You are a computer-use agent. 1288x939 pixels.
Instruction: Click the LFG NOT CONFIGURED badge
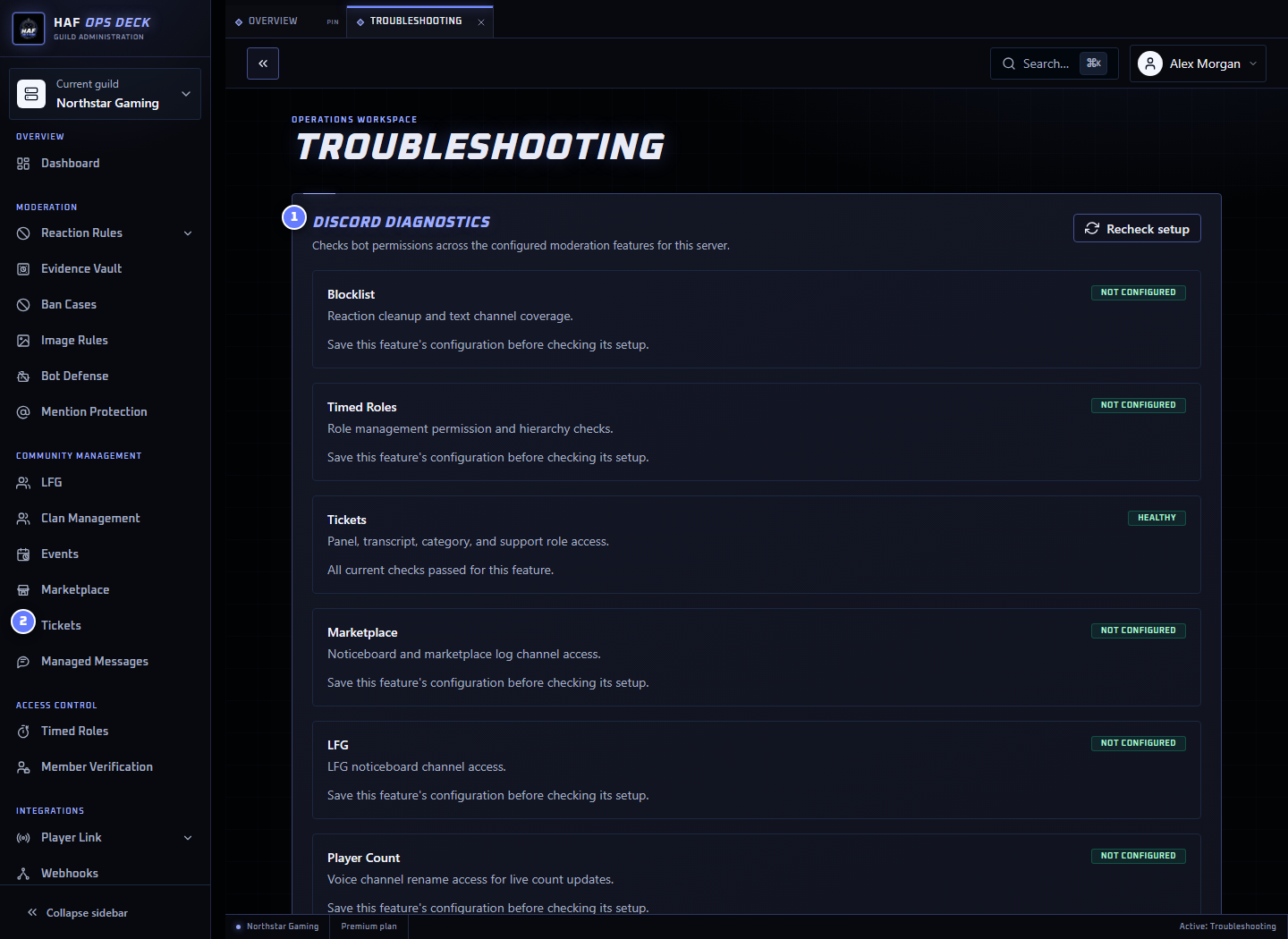[1138, 743]
